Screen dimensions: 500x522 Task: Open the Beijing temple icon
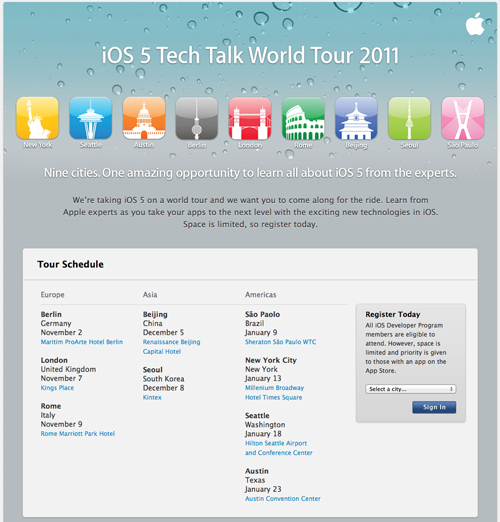356,118
